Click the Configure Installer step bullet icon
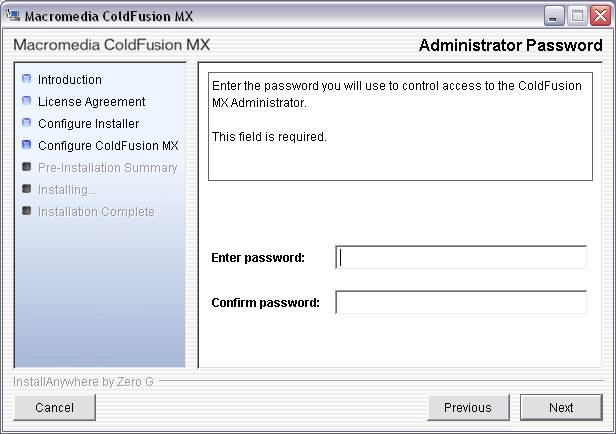The height and width of the screenshot is (434, 616). (27, 123)
